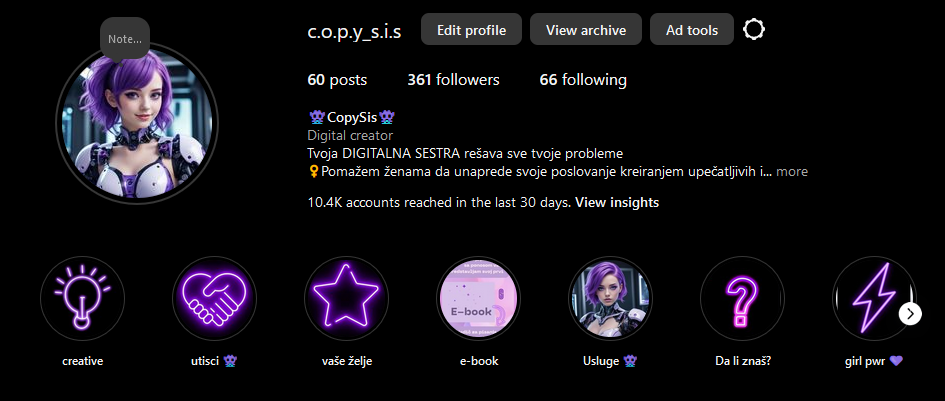The image size is (945, 401).
Task: Open the creative lightbulb highlight
Action: (x=83, y=298)
